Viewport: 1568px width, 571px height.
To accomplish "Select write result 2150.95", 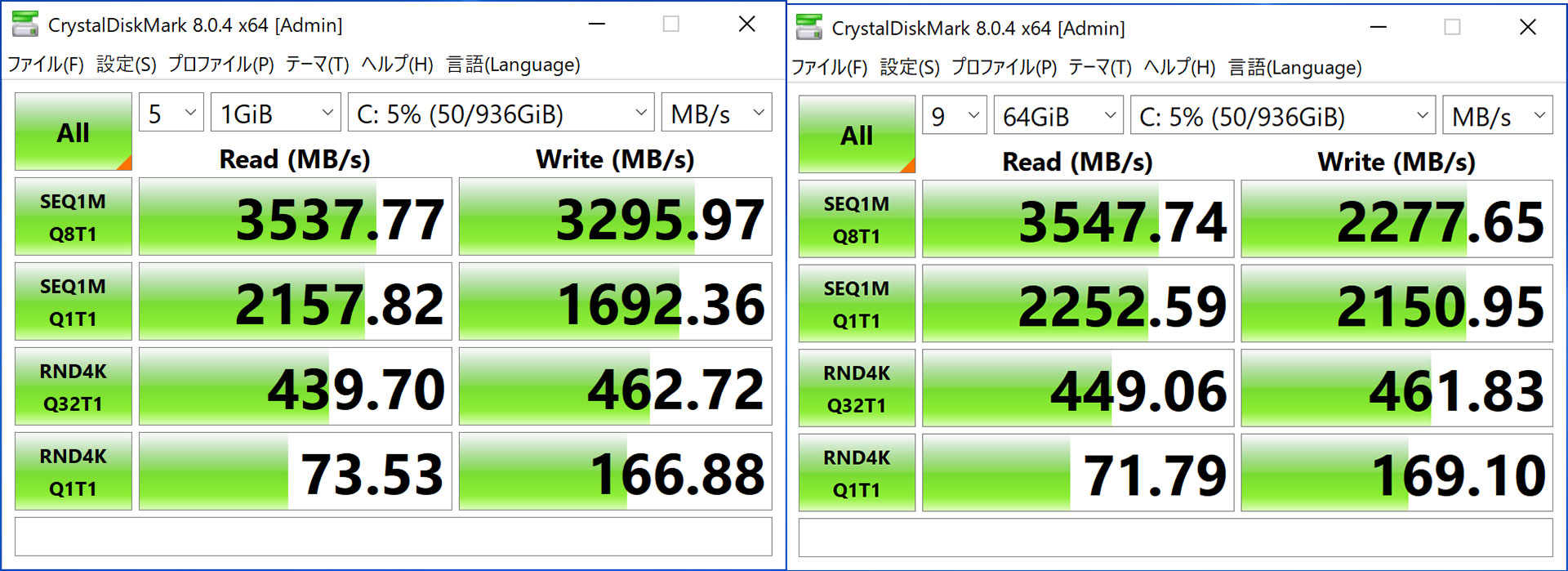I will 1397,304.
